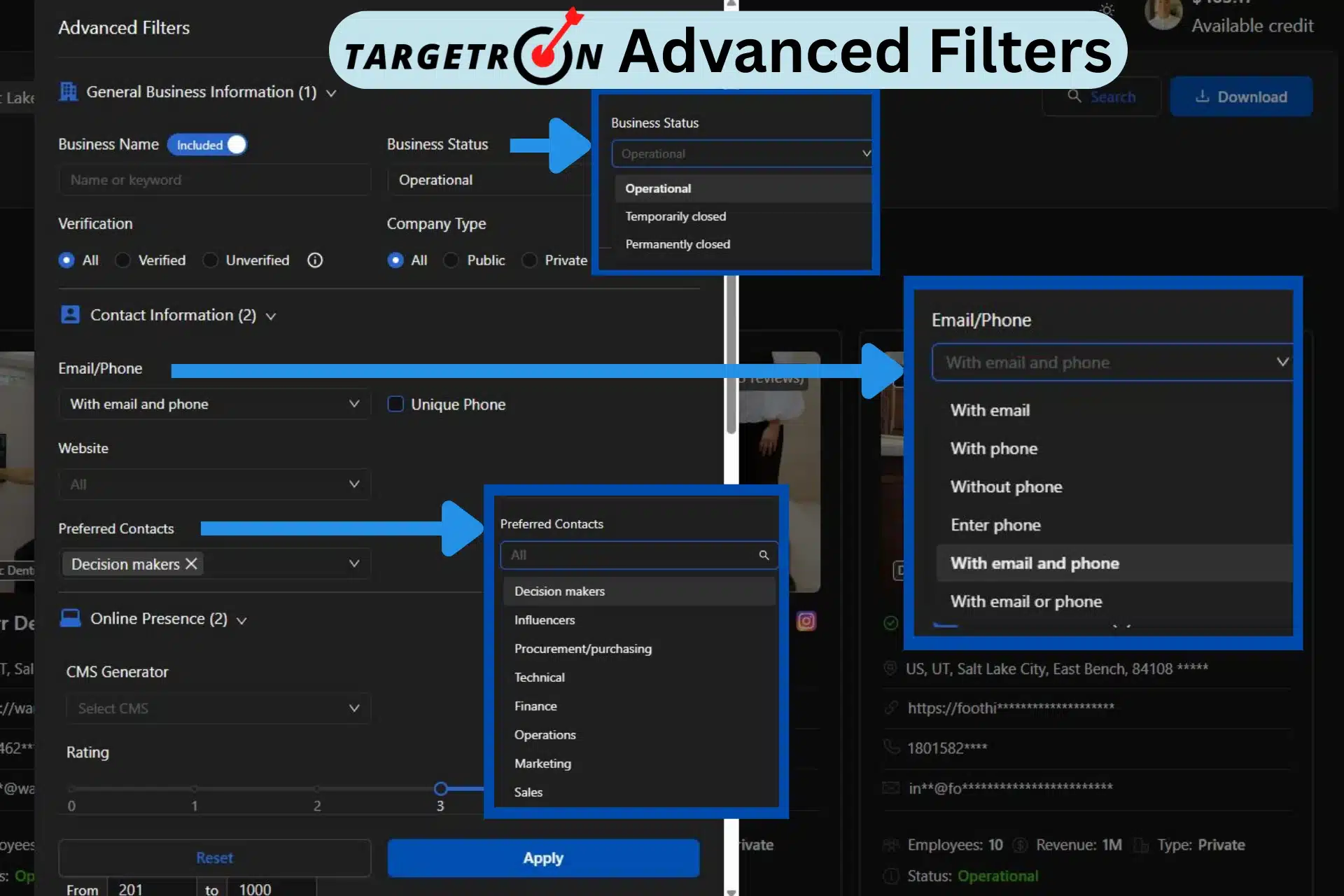This screenshot has height=896, width=1344.
Task: Click the Instagram icon on the card
Action: point(806,621)
